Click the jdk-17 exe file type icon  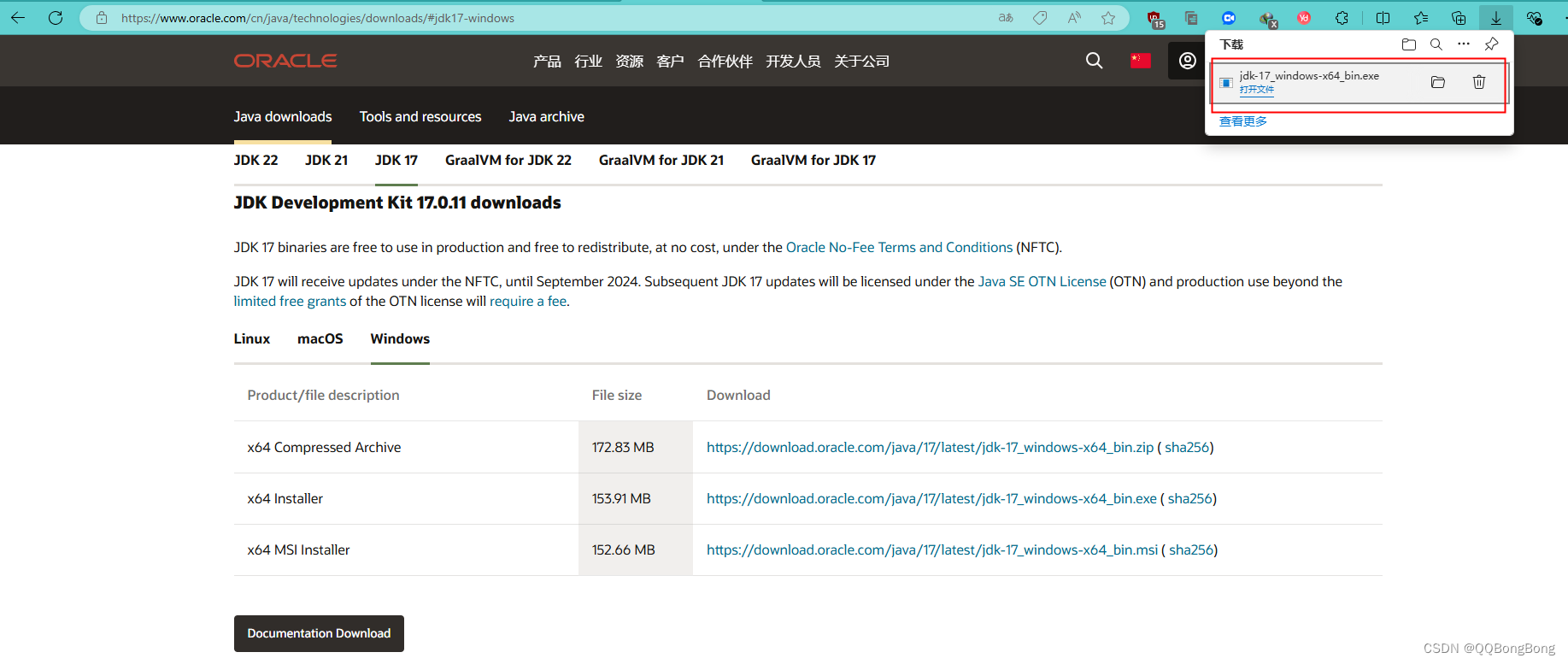coord(1226,83)
